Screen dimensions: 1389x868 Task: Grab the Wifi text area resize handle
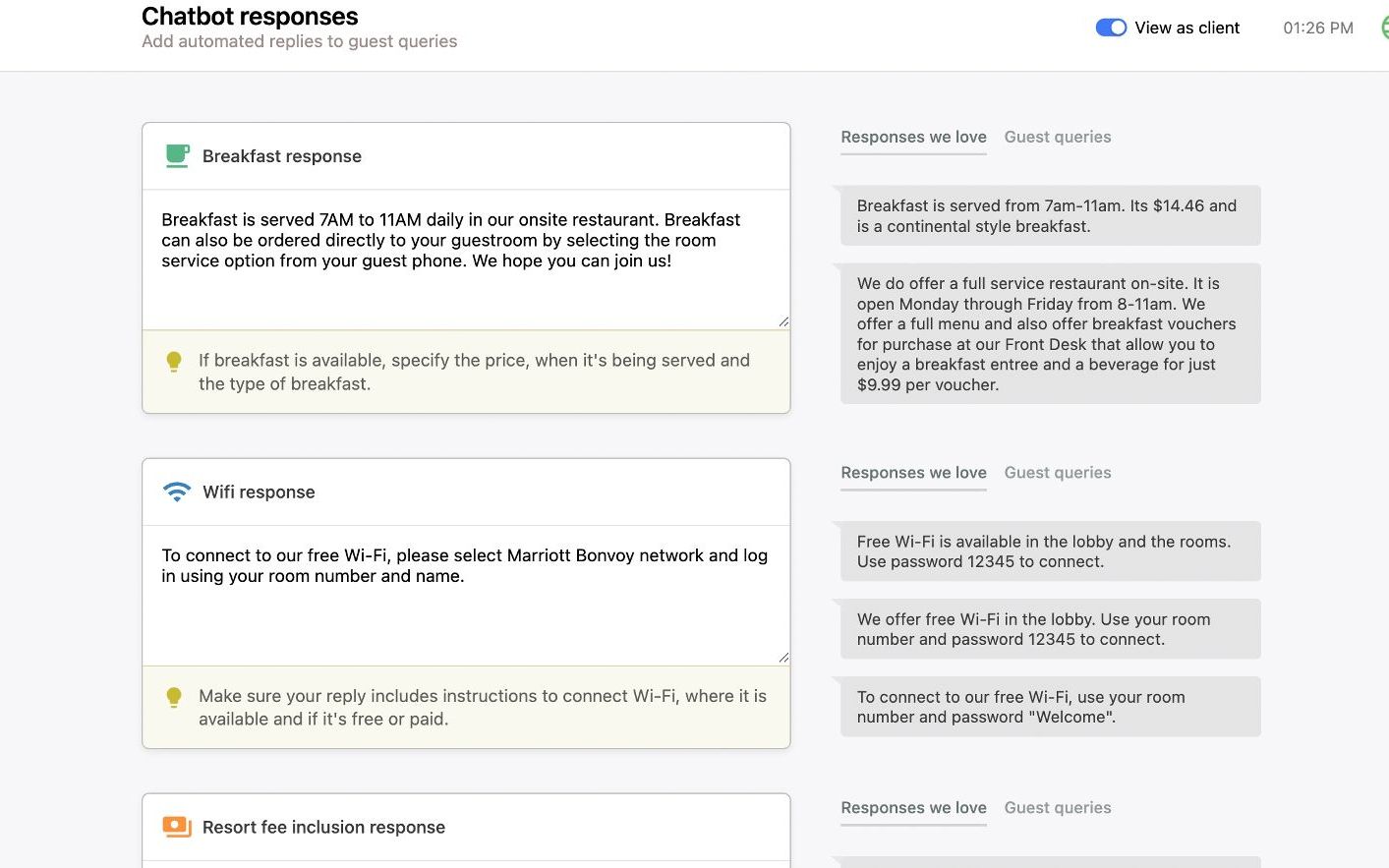783,657
